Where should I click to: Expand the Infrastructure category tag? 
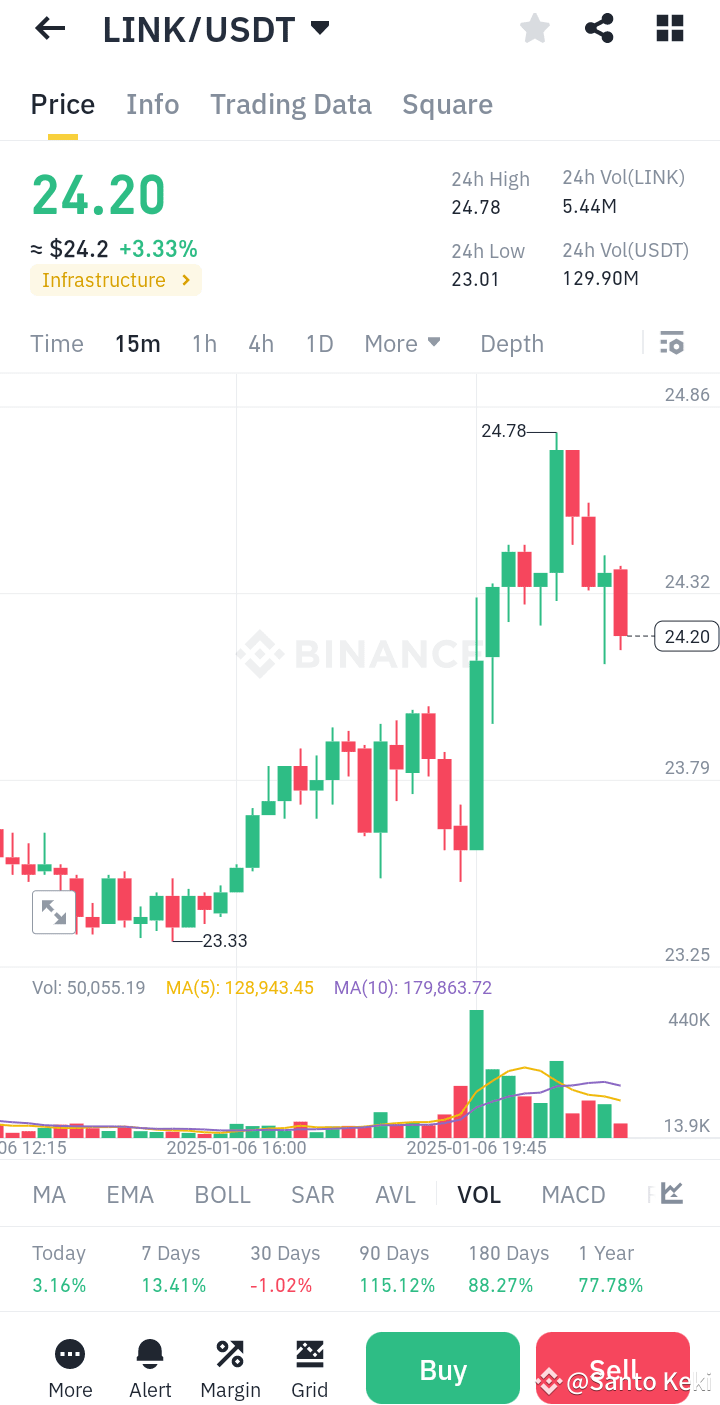(x=115, y=280)
